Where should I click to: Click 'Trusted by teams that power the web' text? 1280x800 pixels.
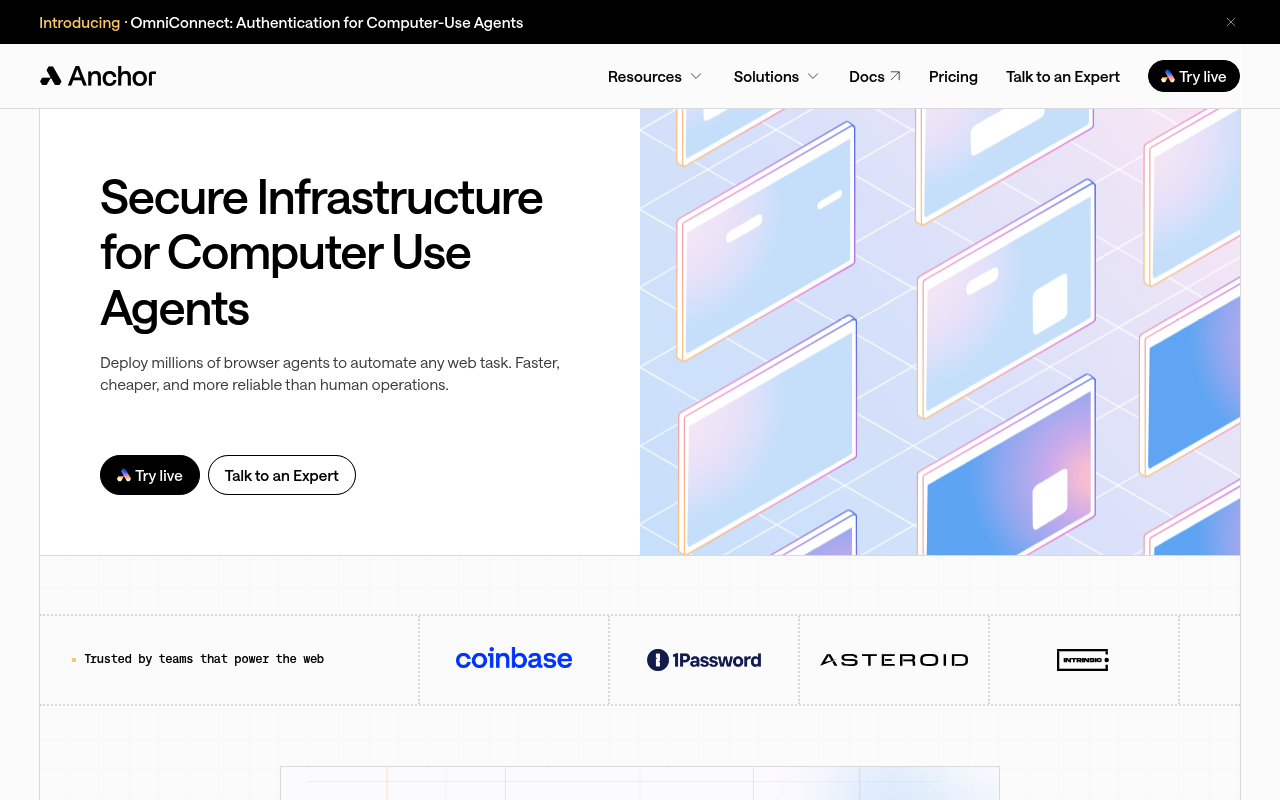click(204, 659)
